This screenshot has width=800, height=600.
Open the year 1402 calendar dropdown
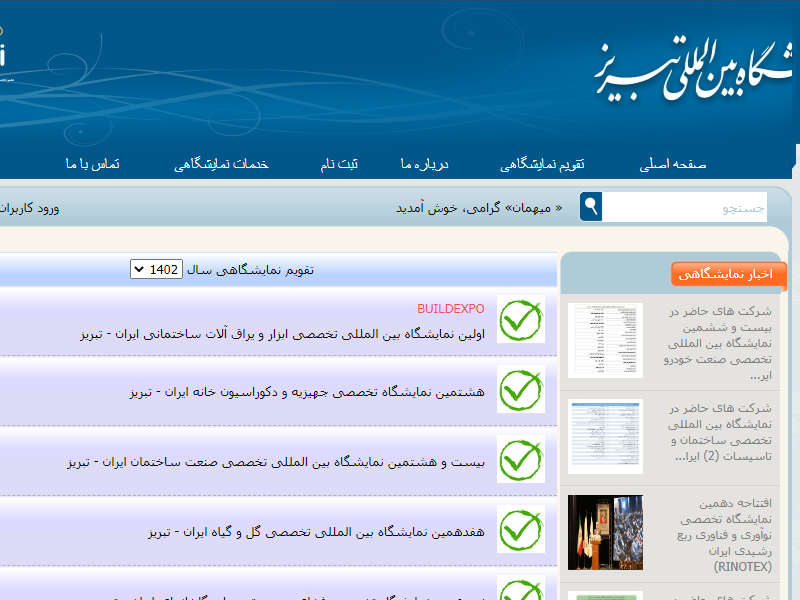click(x=156, y=269)
